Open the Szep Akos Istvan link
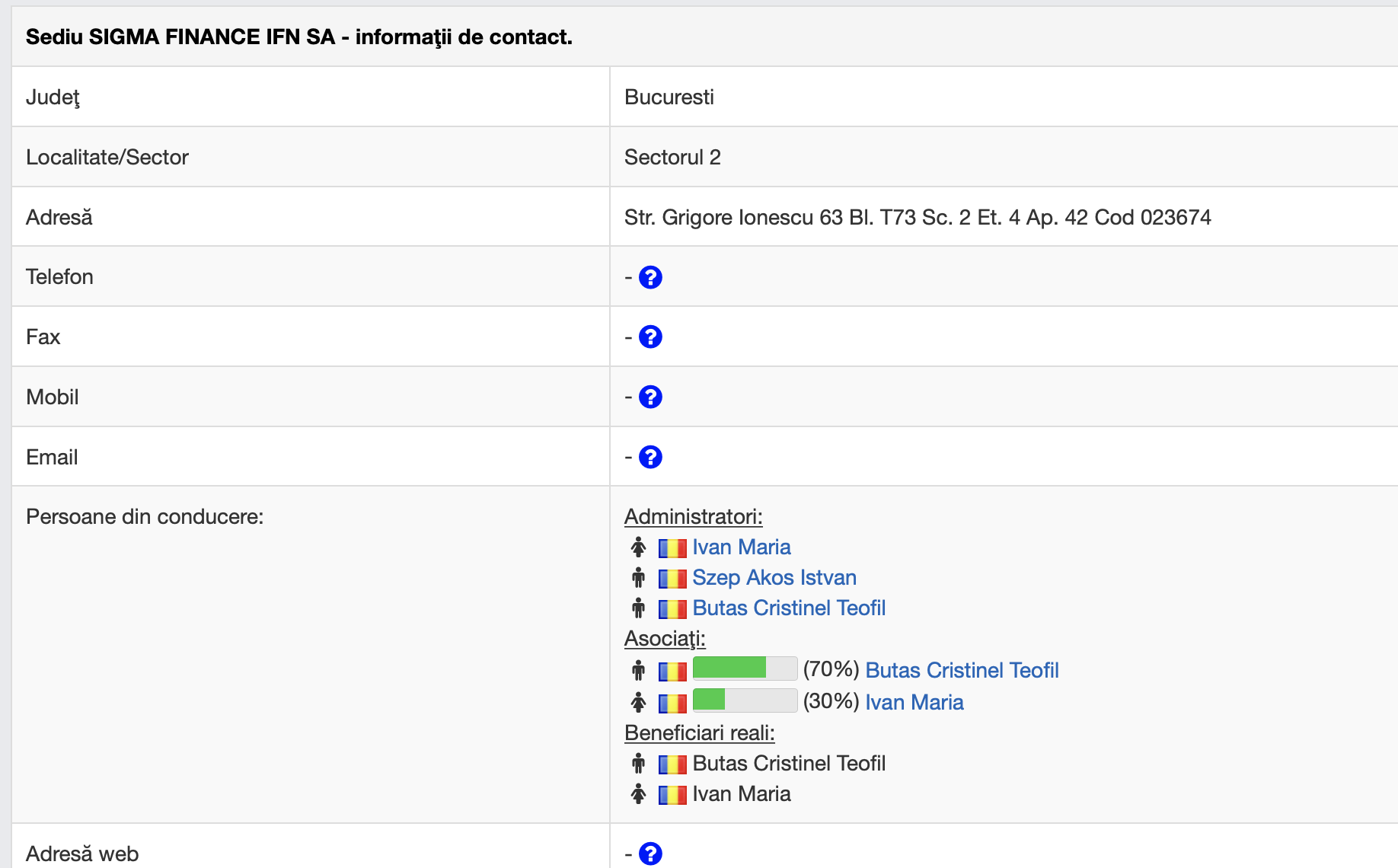Screen dimensions: 1398x868 [x=774, y=578]
